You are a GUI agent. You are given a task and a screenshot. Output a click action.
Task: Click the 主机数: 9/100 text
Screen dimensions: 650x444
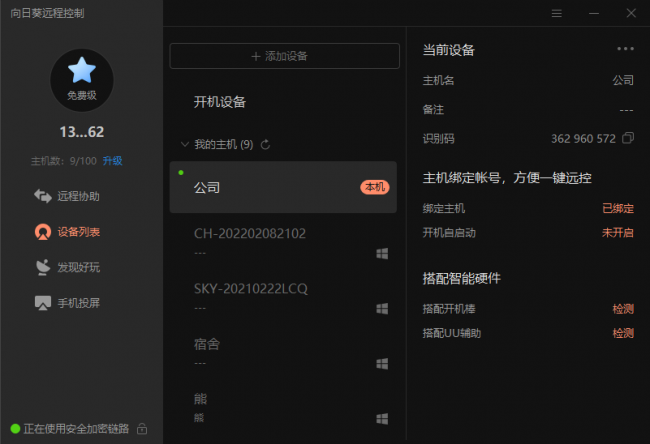63,161
